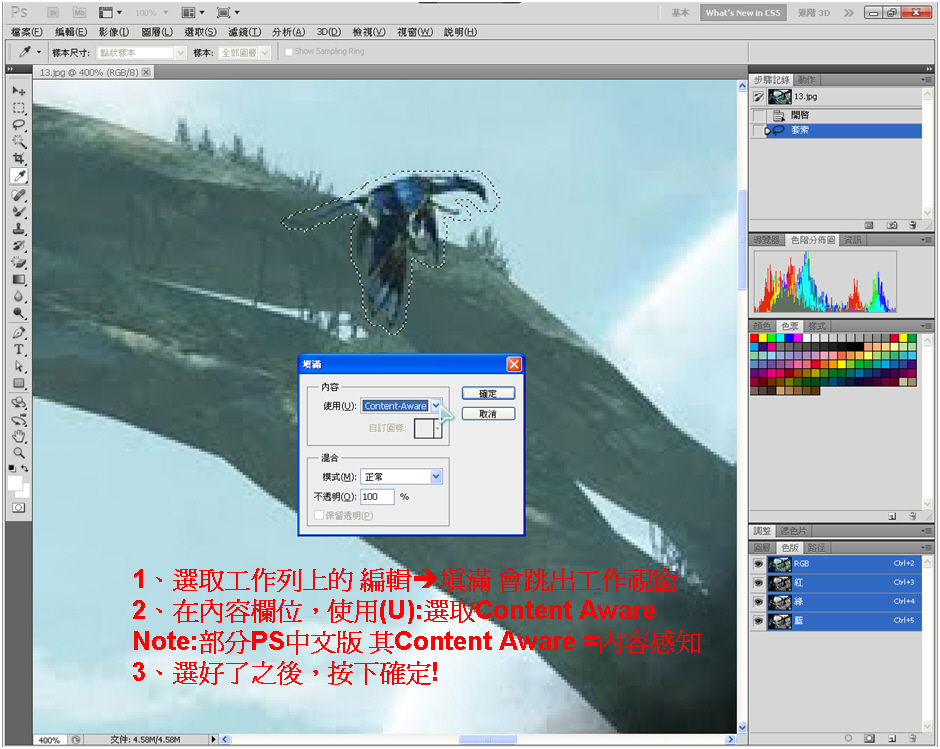Image resolution: width=940 pixels, height=749 pixels.
Task: Select the Dodge tool
Action: 19,312
